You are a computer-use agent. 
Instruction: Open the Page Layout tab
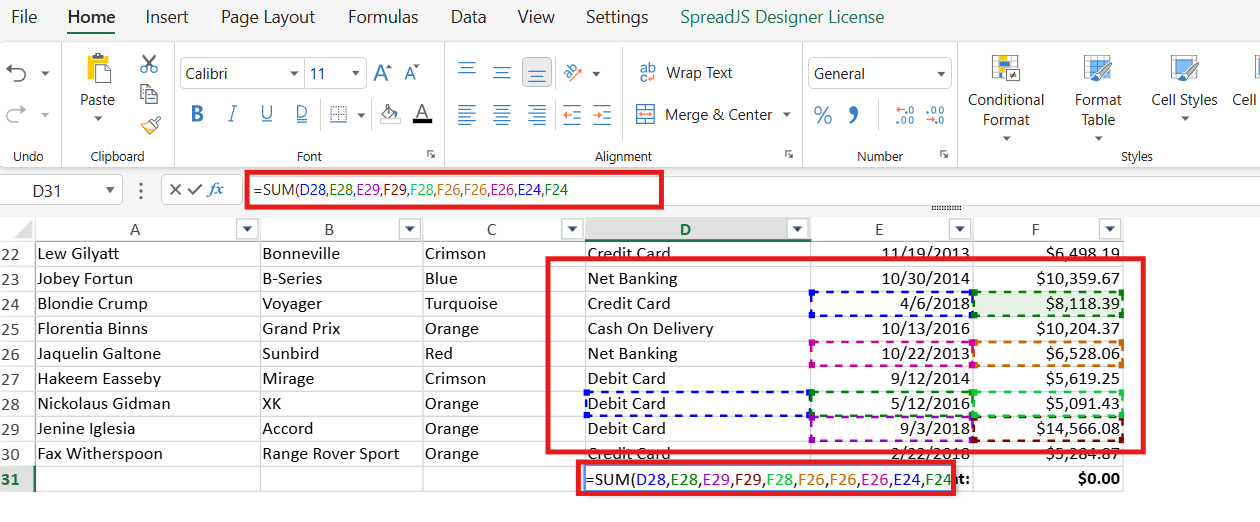click(268, 17)
